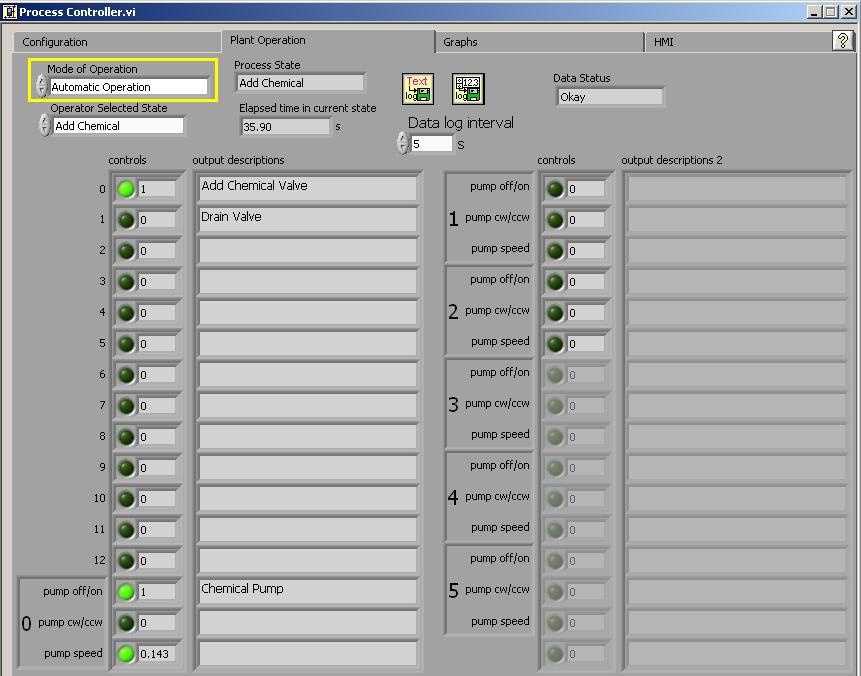Toggle pump 2 off/on LED
Screen dimensions: 861x676
tap(555, 282)
